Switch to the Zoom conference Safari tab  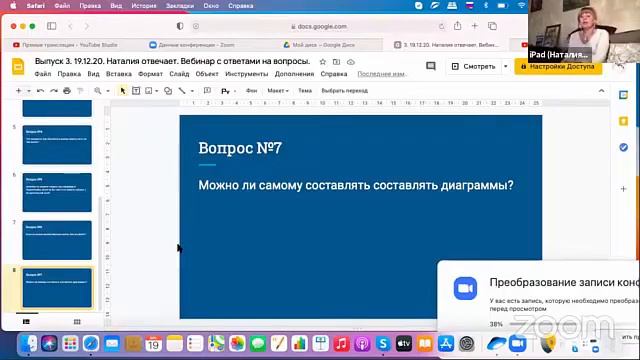pos(192,45)
